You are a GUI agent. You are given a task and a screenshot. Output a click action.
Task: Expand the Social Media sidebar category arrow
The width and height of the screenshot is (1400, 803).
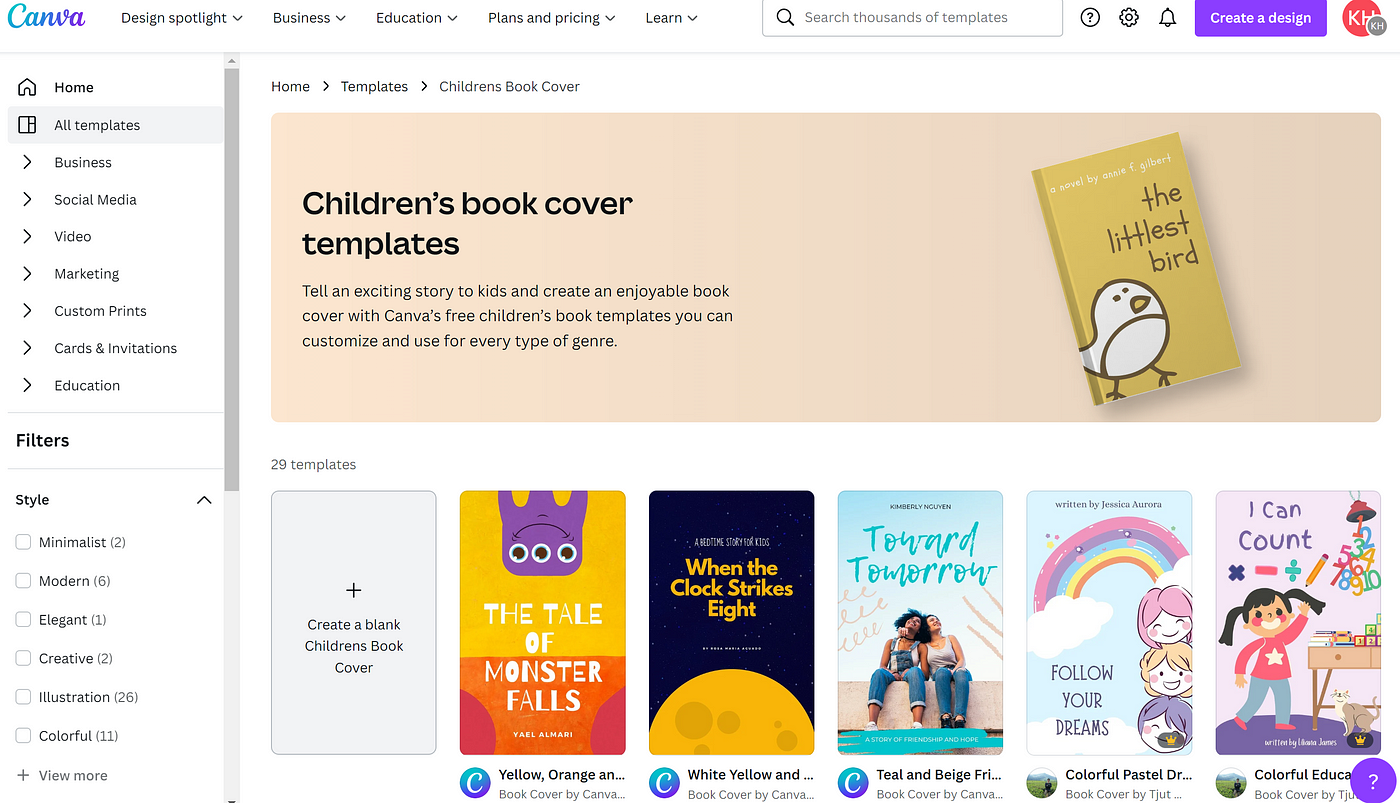click(x=27, y=199)
